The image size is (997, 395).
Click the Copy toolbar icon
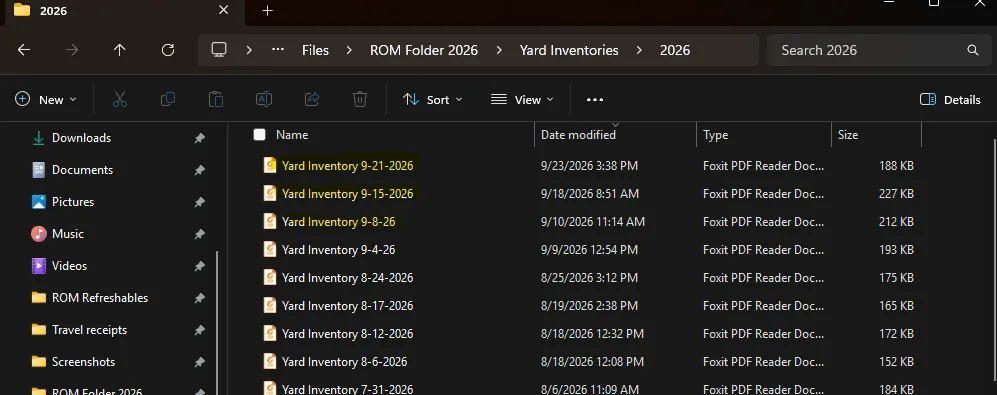[x=168, y=99]
